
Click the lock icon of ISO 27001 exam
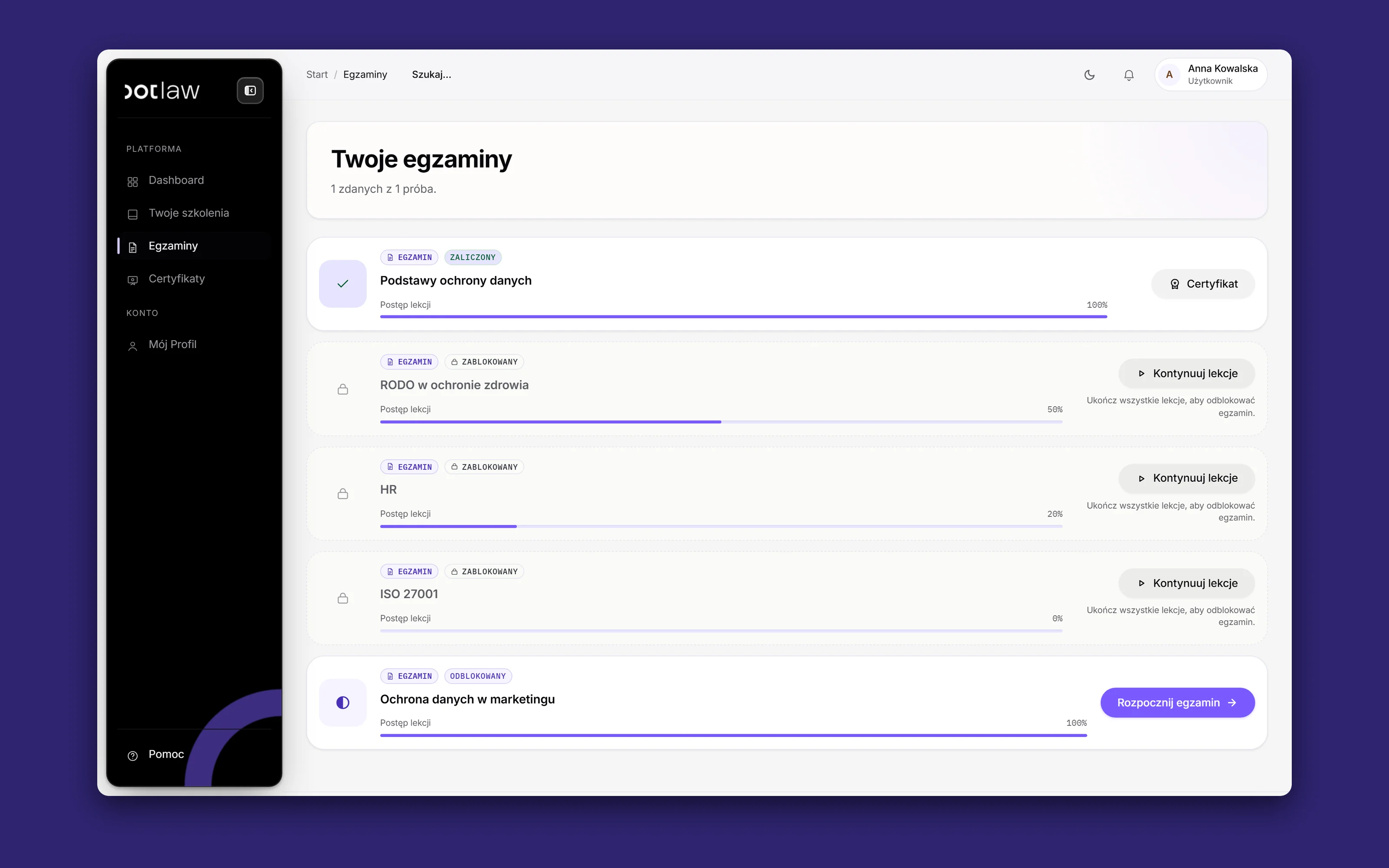pyautogui.click(x=342, y=598)
